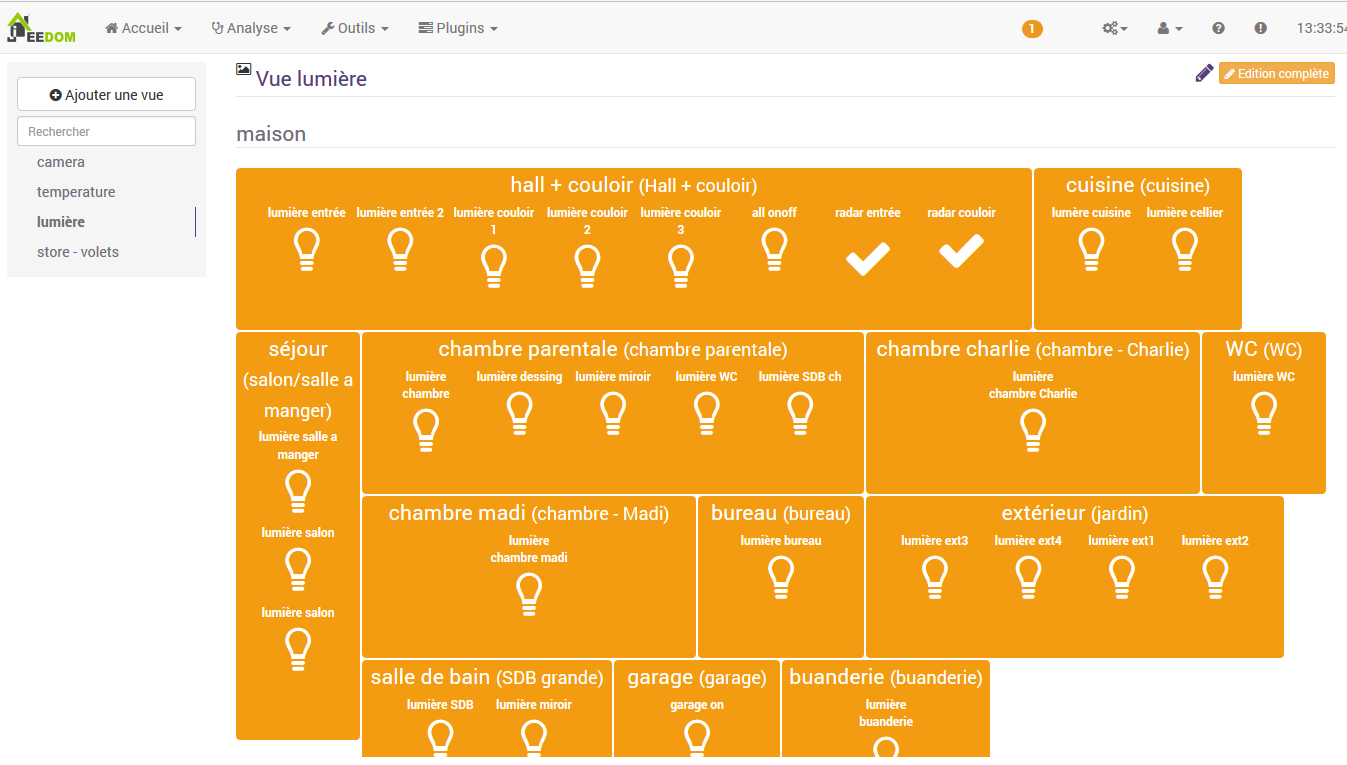Click the chambre charlie tile title
Screen dimensions: 1347x765
pos(1033,349)
